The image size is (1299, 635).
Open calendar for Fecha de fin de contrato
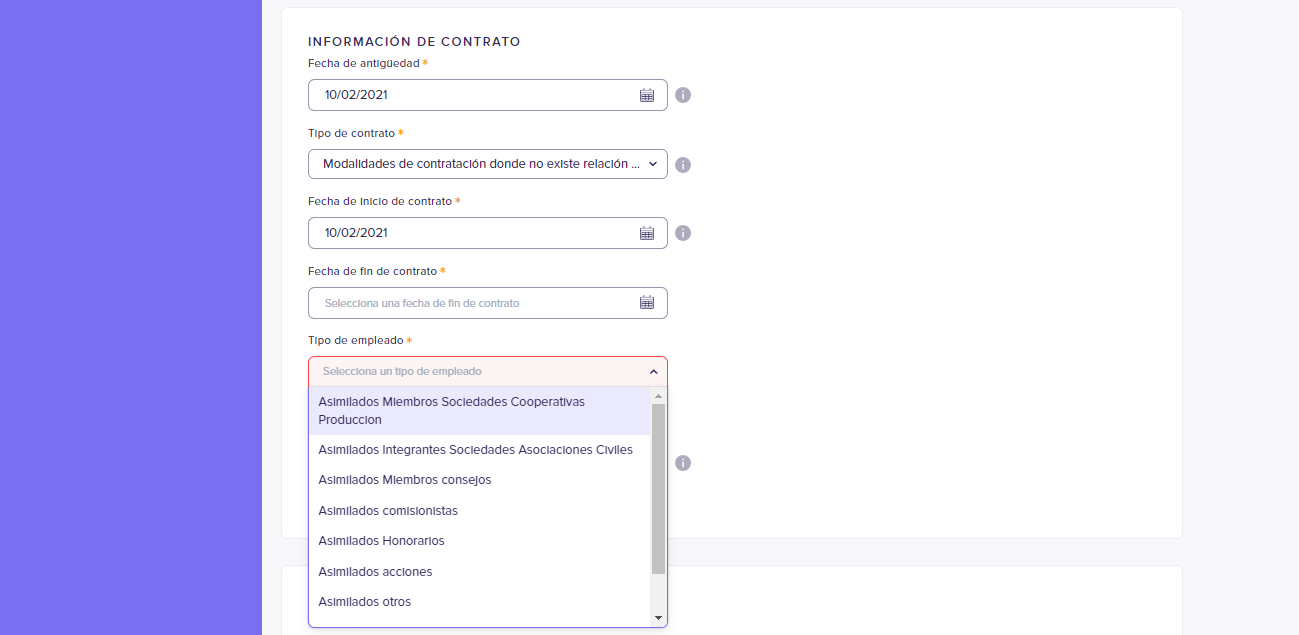[647, 302]
